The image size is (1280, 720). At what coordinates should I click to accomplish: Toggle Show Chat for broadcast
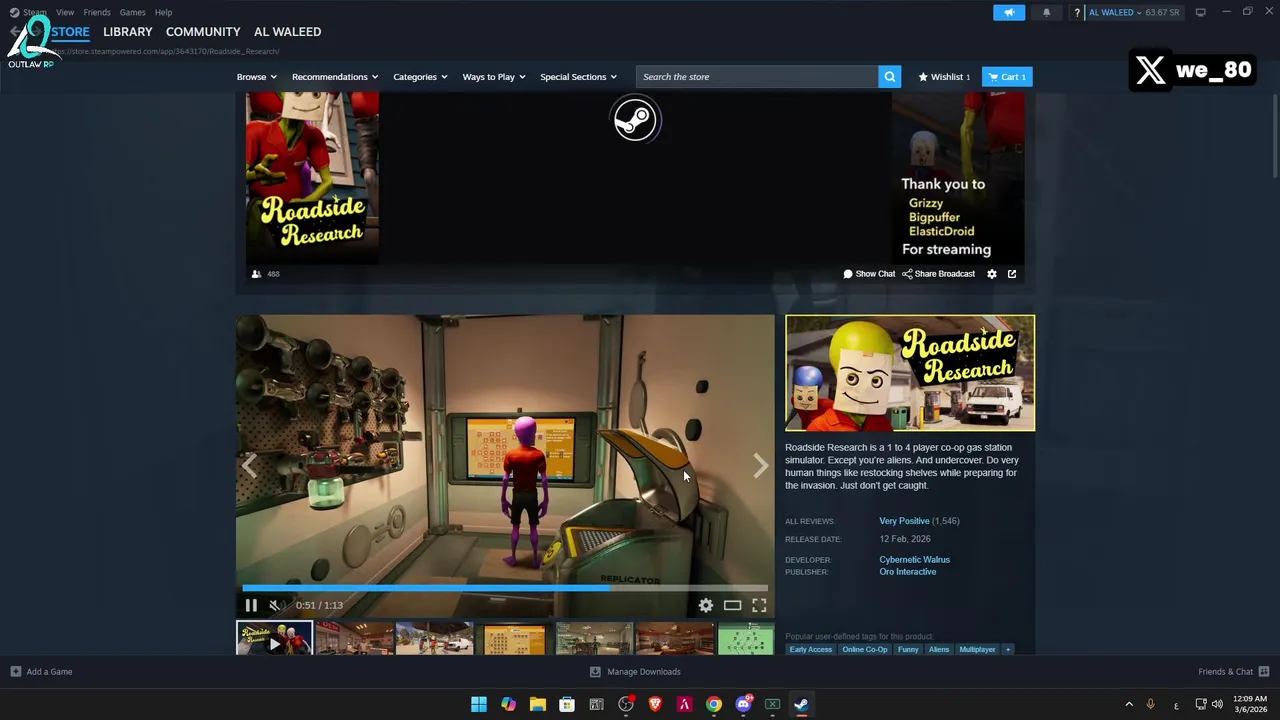pyautogui.click(x=869, y=274)
